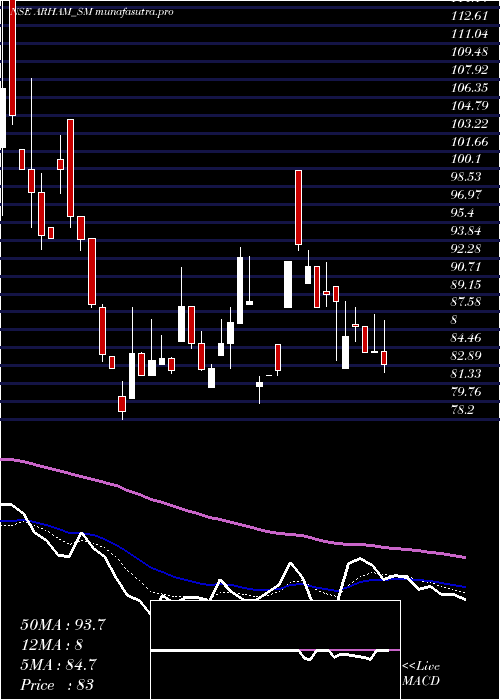Select the 92.28 price axis value
Image resolution: width=500 pixels, height=700 pixels.
click(466, 249)
